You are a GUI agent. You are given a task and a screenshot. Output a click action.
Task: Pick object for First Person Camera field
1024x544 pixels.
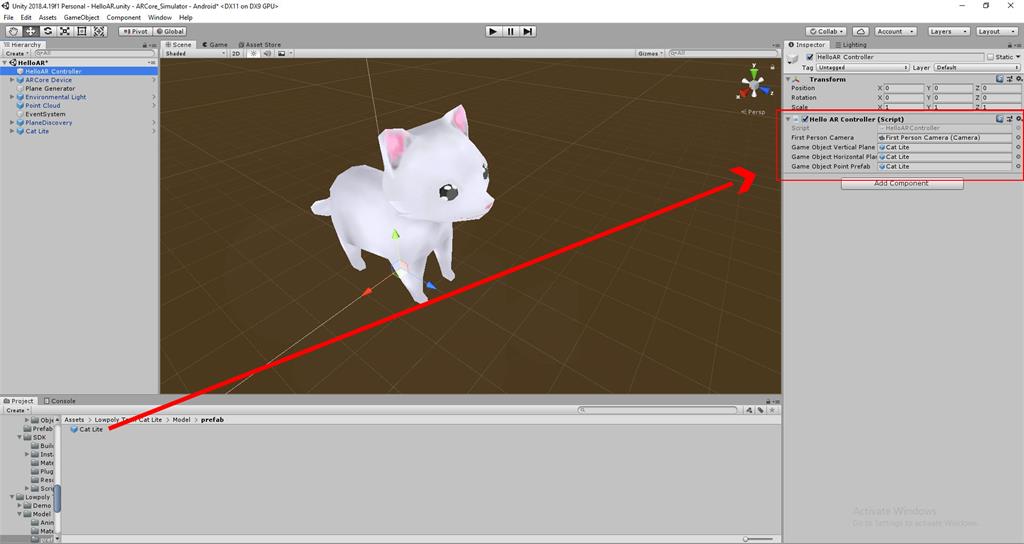point(1018,138)
